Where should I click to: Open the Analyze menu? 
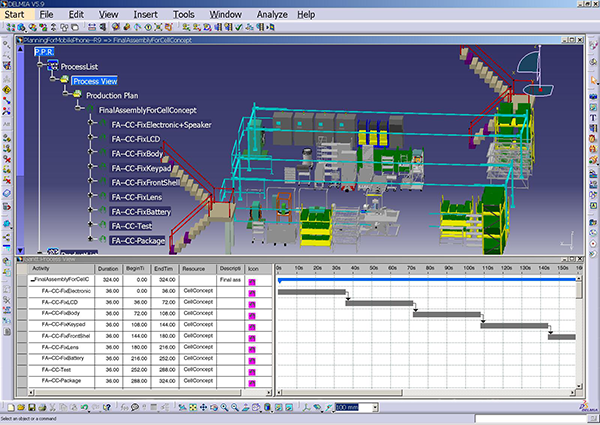click(x=272, y=15)
